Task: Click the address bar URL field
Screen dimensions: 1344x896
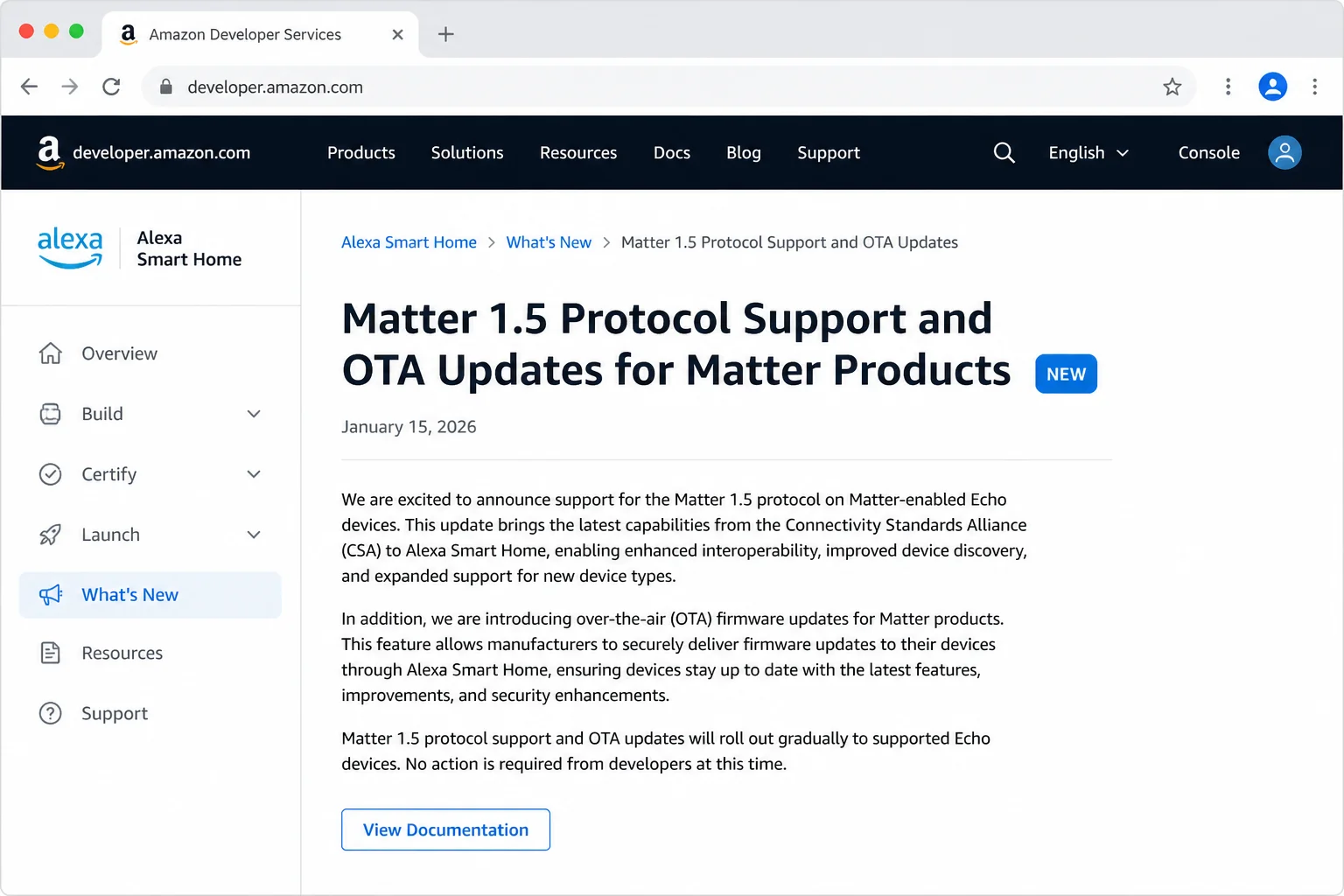Action: click(668, 87)
